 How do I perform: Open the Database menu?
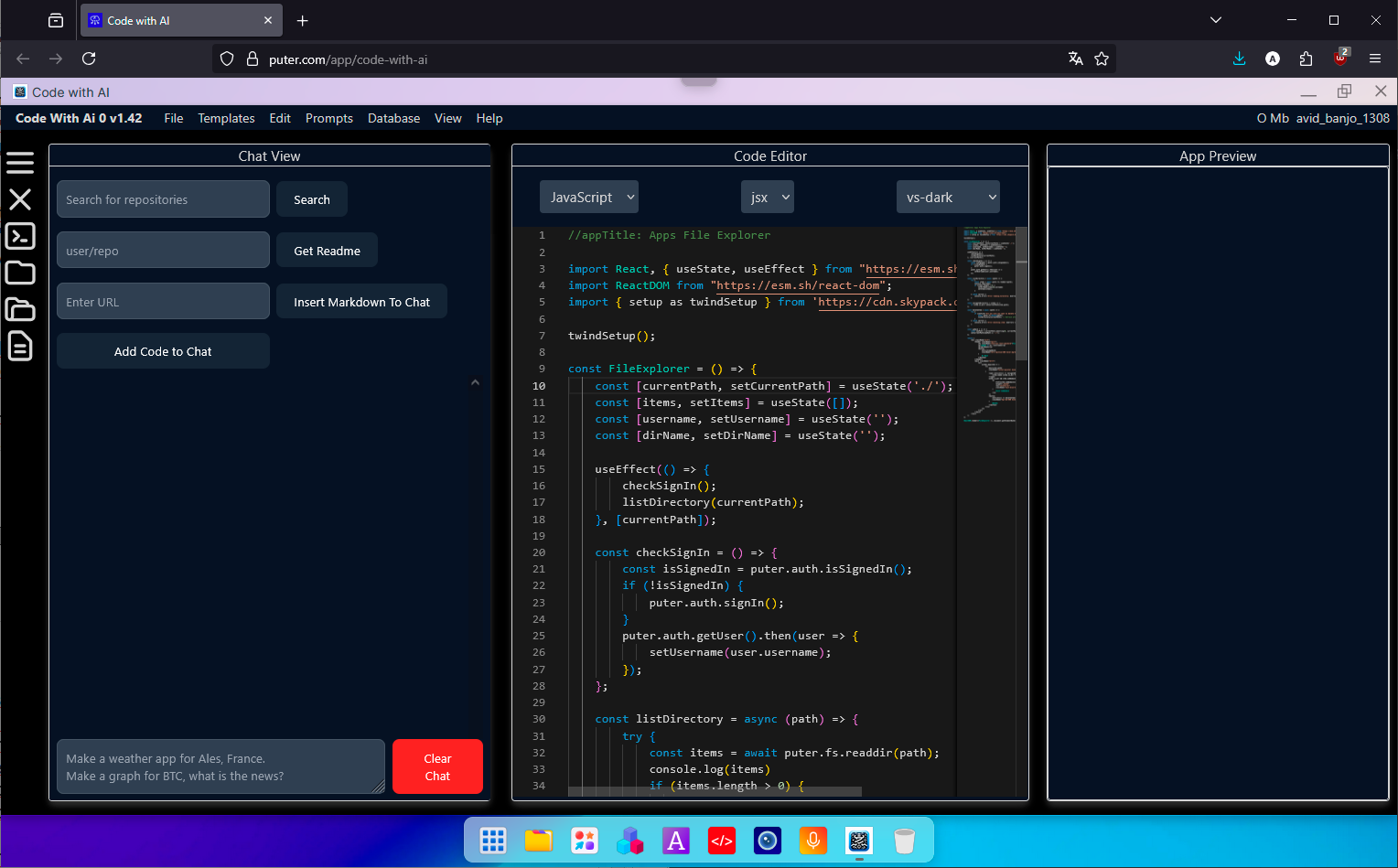click(393, 118)
